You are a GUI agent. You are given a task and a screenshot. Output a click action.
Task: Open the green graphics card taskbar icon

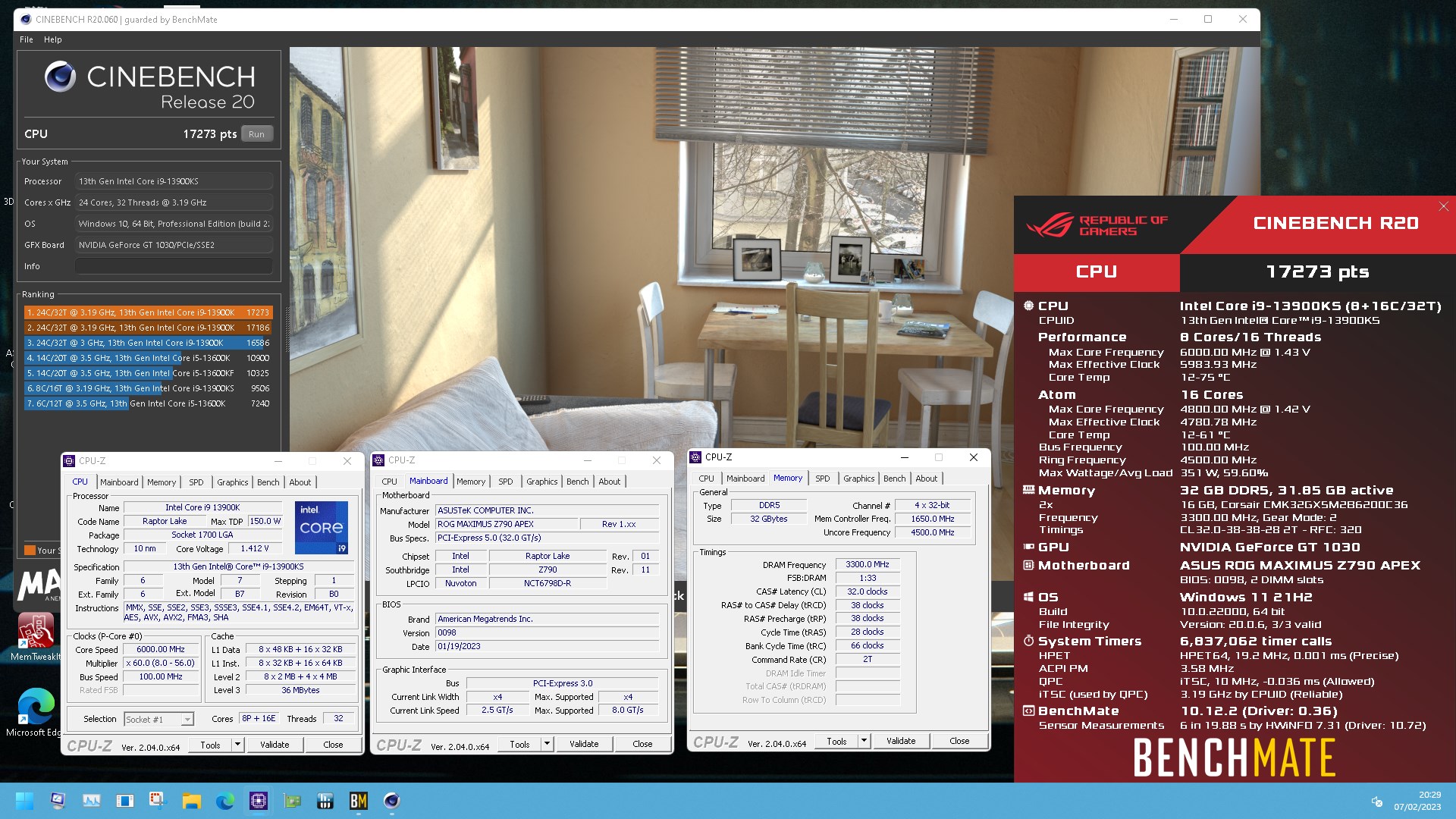(292, 801)
